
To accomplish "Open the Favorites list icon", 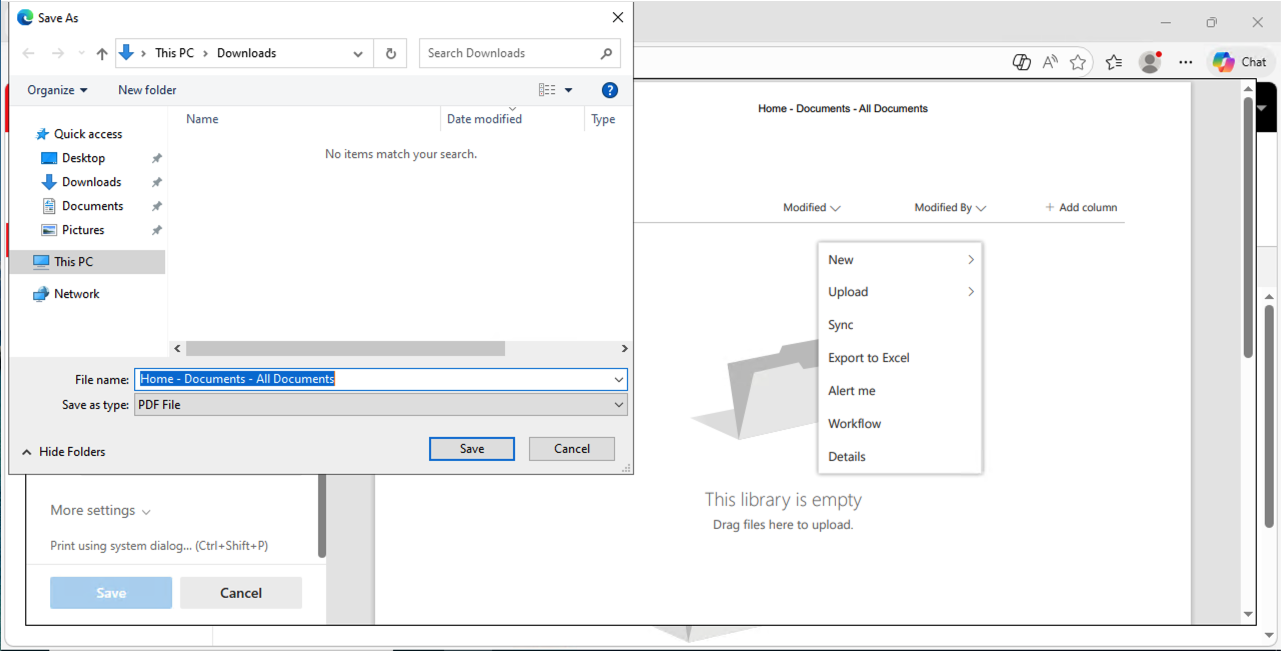I will coord(1114,62).
